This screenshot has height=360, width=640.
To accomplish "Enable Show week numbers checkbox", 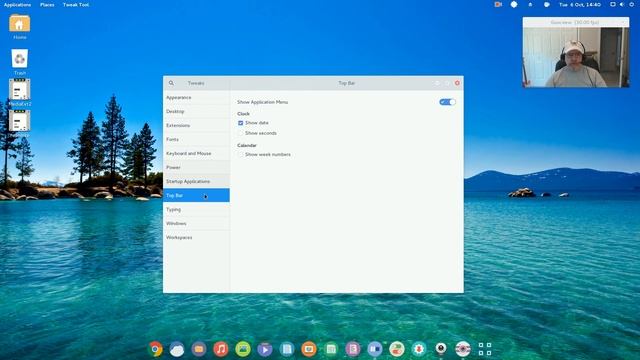I will [240, 155].
